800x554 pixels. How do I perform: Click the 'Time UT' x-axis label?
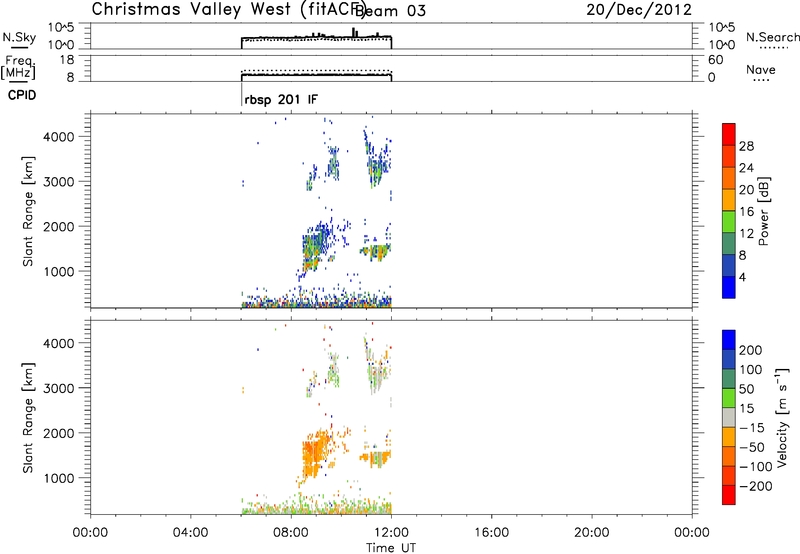391,548
